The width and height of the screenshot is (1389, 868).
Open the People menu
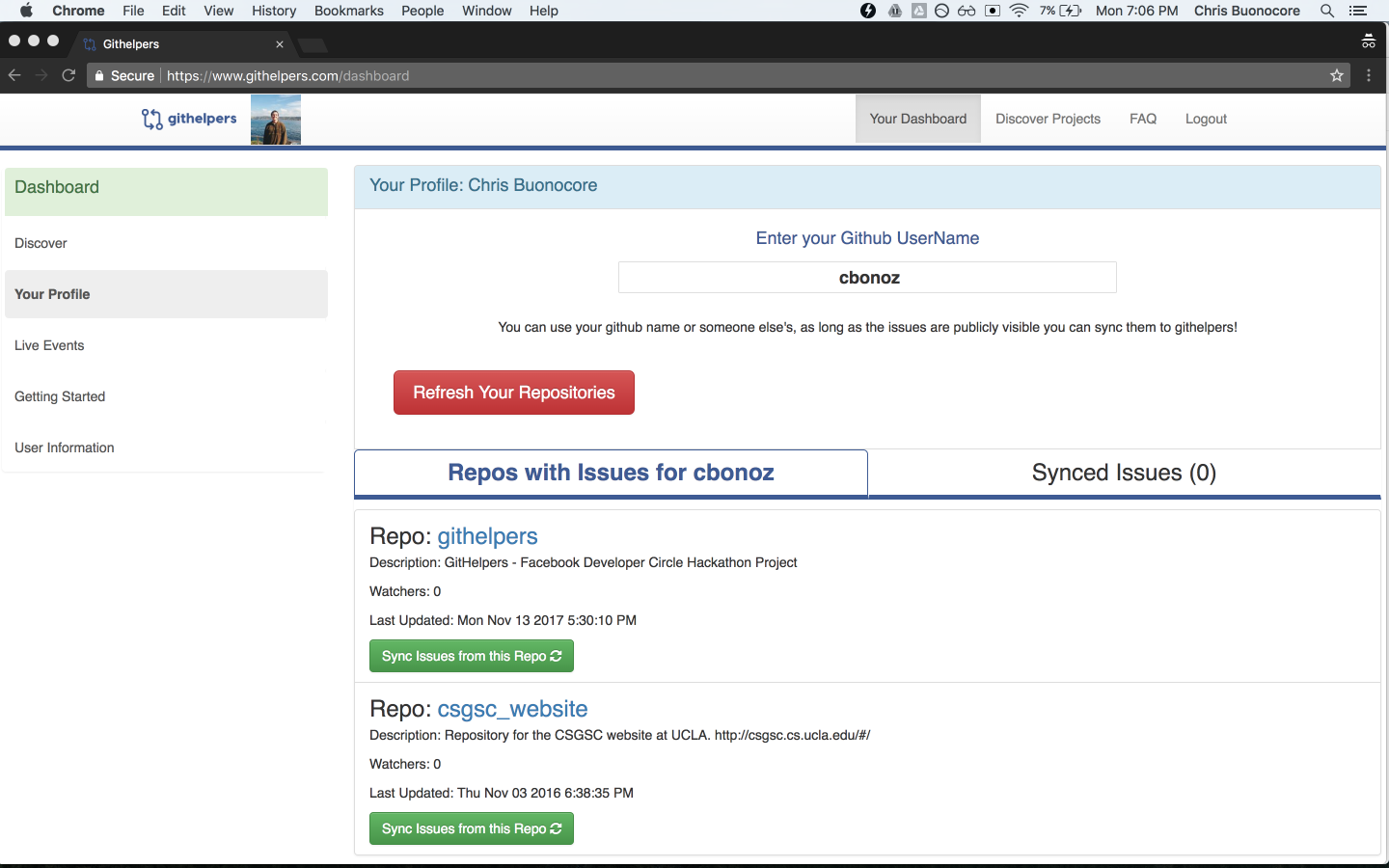tap(422, 11)
